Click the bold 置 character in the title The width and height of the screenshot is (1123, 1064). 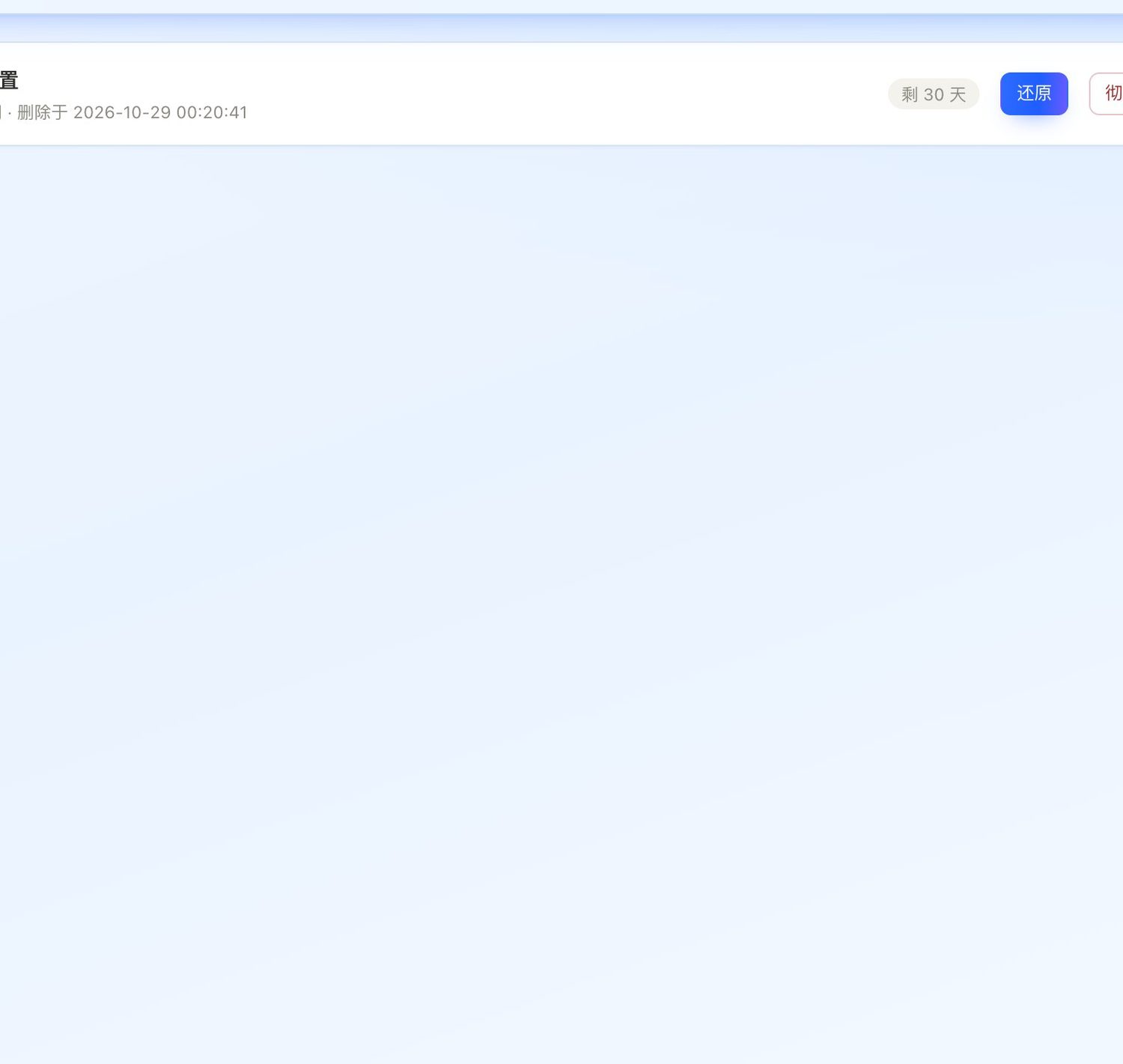pyautogui.click(x=9, y=80)
